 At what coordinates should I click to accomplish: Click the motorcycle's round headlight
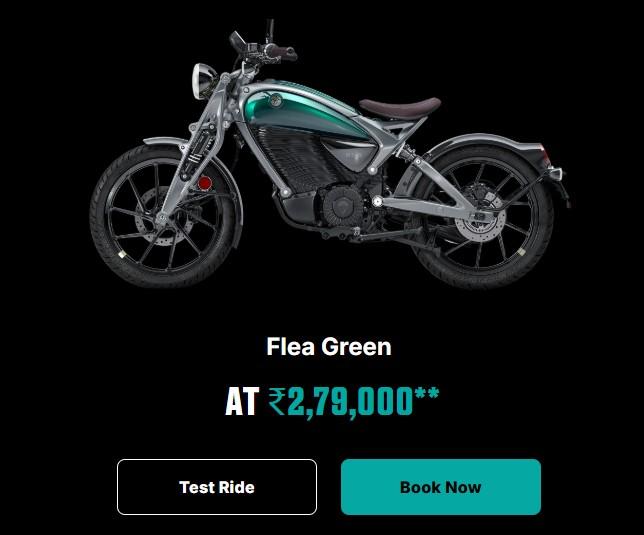(203, 80)
